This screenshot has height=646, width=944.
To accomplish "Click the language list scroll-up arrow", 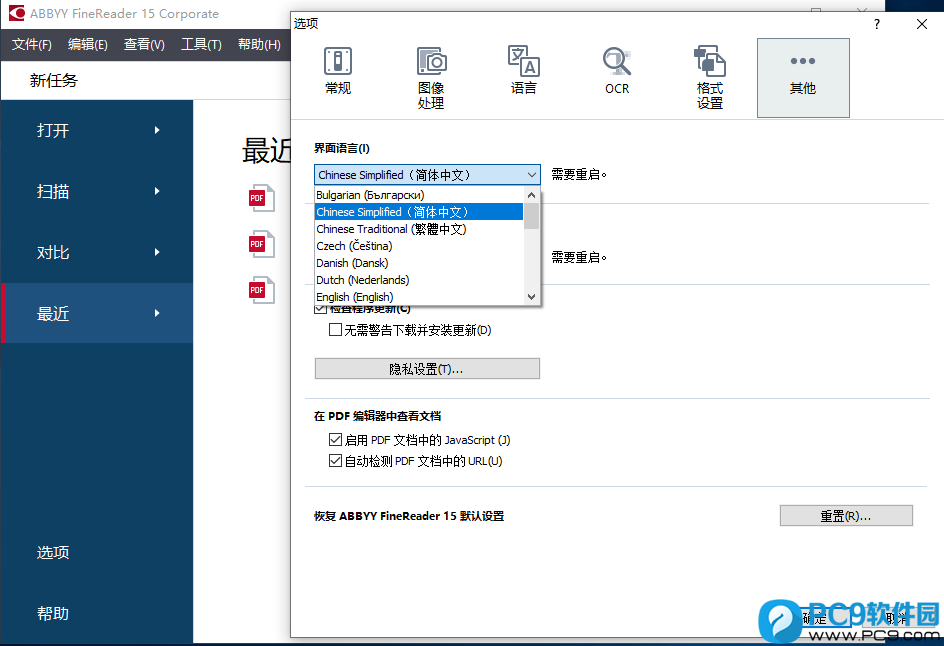I will coord(531,195).
